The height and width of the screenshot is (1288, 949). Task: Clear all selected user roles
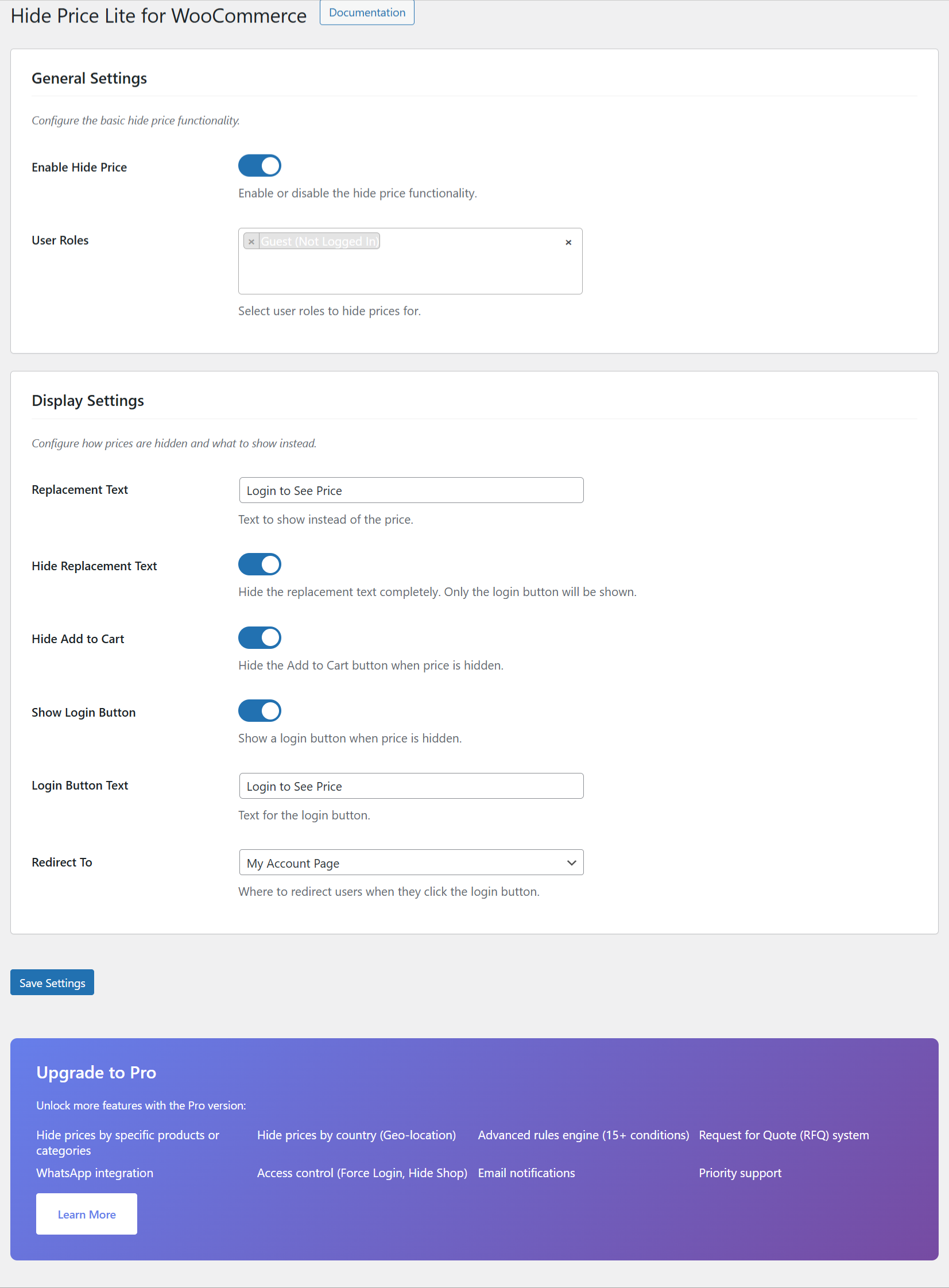click(568, 242)
